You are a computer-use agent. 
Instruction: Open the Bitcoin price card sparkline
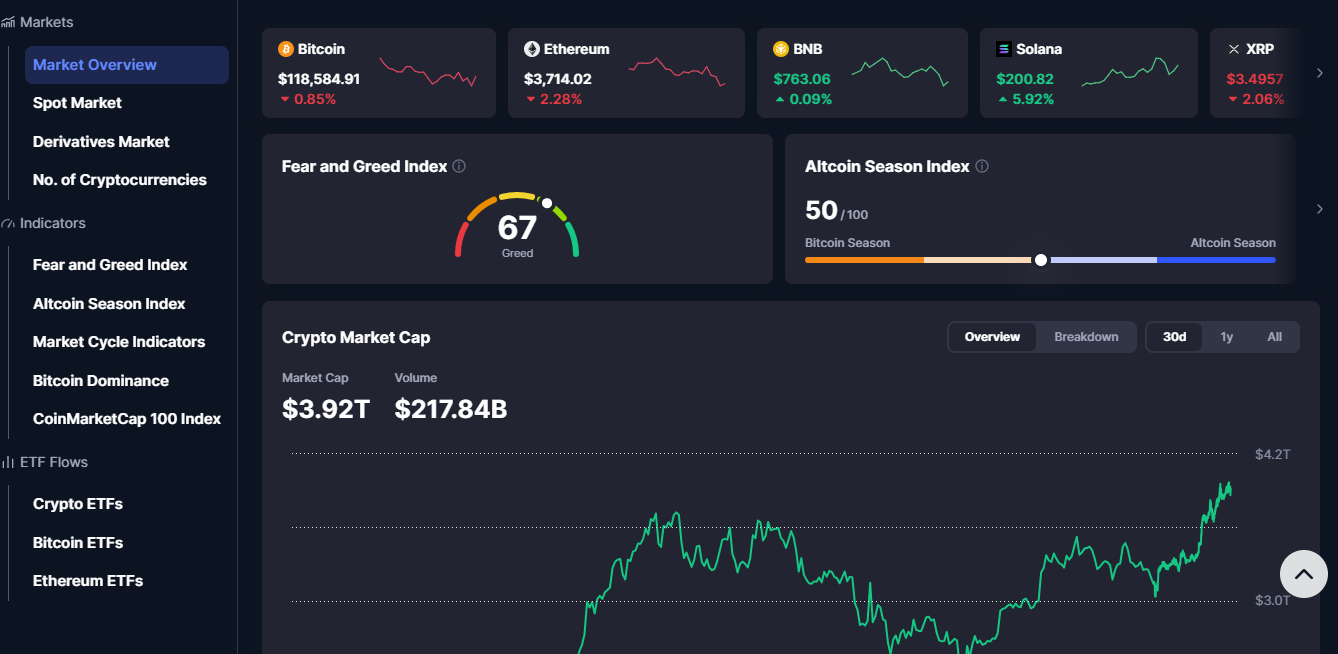428,72
